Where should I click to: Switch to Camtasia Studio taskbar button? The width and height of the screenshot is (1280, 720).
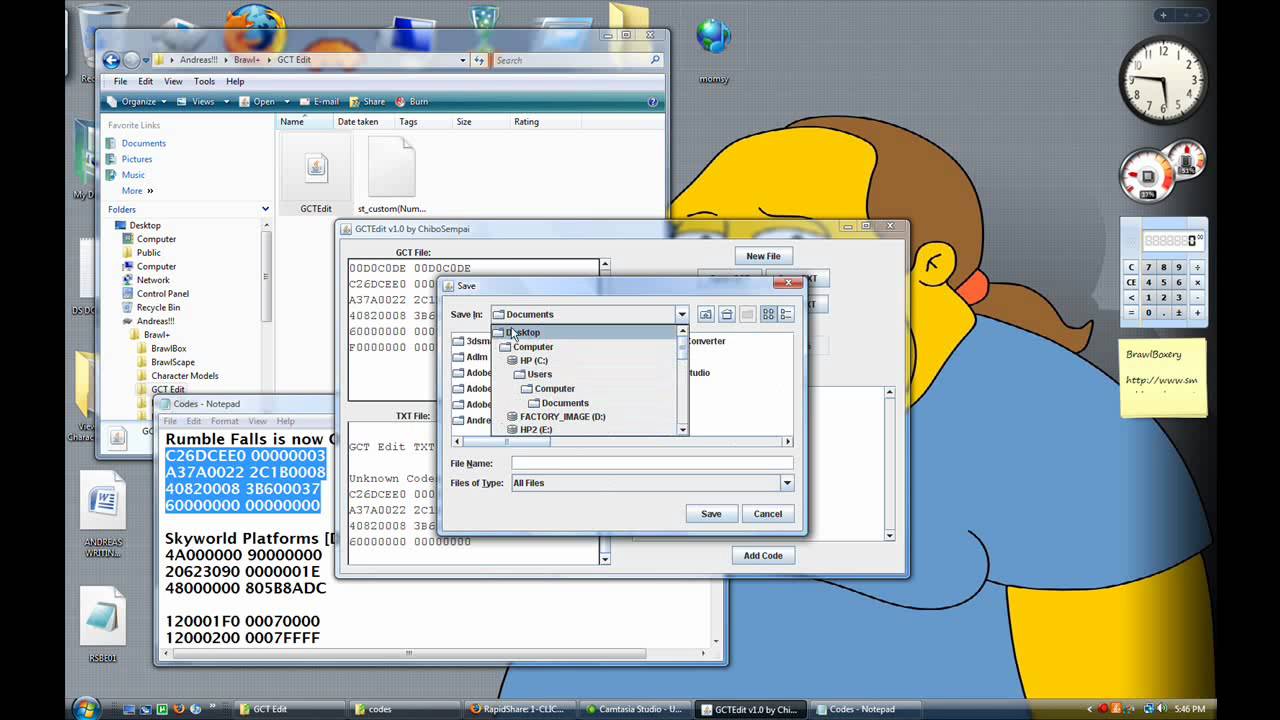coord(637,709)
